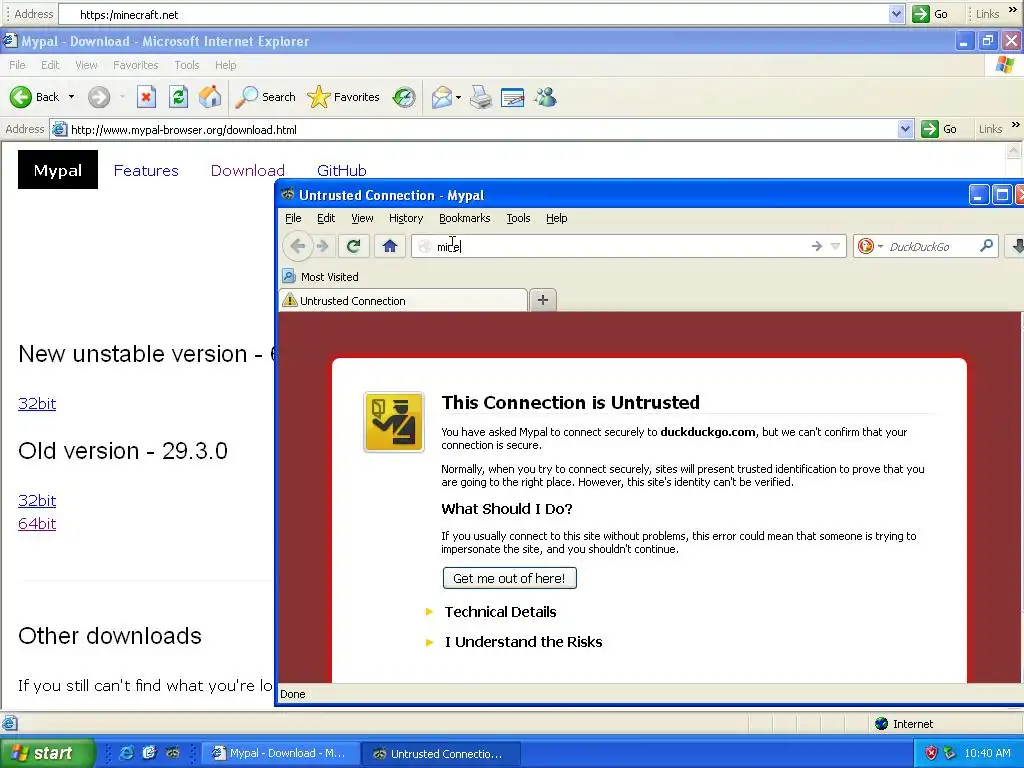
Task: Refresh the page in Internet Explorer
Action: [x=178, y=97]
